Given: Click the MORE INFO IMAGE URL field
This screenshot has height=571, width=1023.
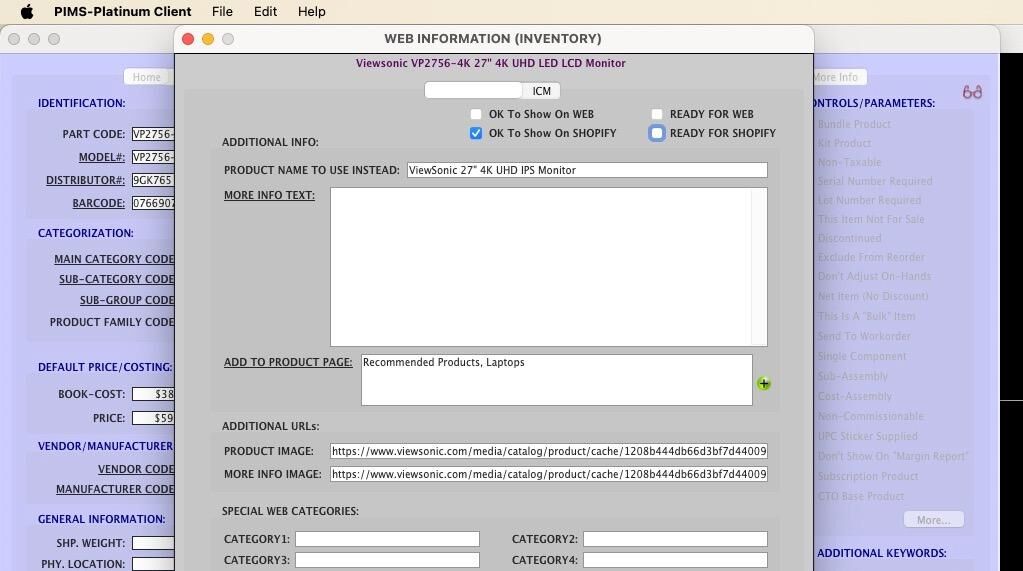Looking at the screenshot, I should [x=549, y=474].
